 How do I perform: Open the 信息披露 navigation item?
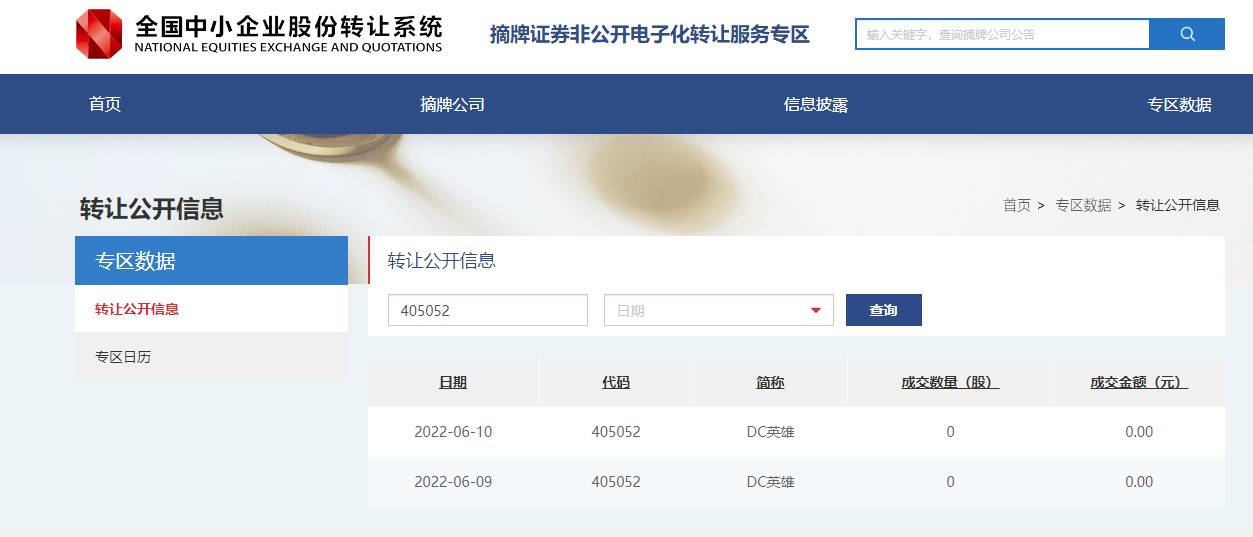click(816, 104)
